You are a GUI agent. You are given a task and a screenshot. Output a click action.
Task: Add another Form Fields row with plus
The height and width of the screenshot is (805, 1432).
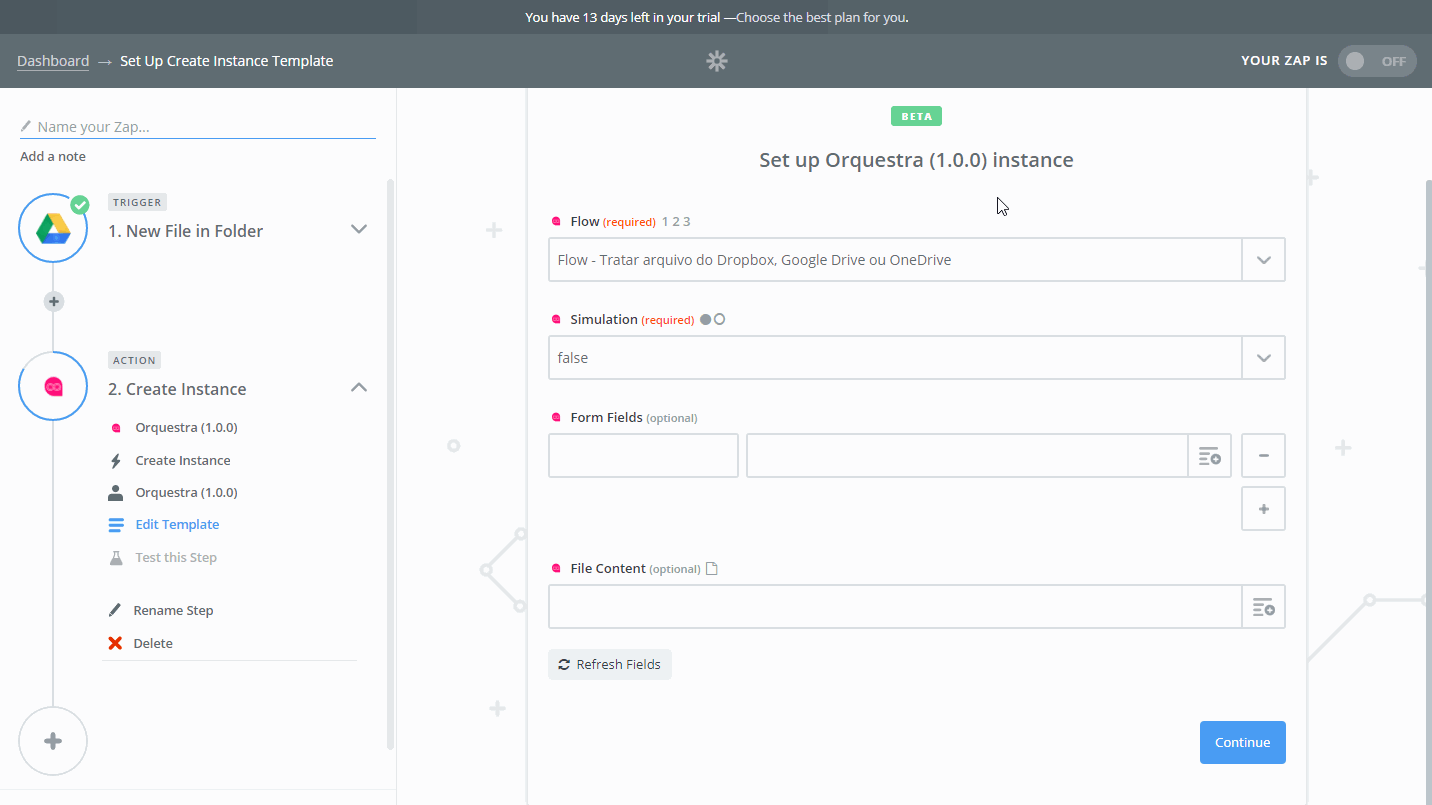click(x=1263, y=509)
